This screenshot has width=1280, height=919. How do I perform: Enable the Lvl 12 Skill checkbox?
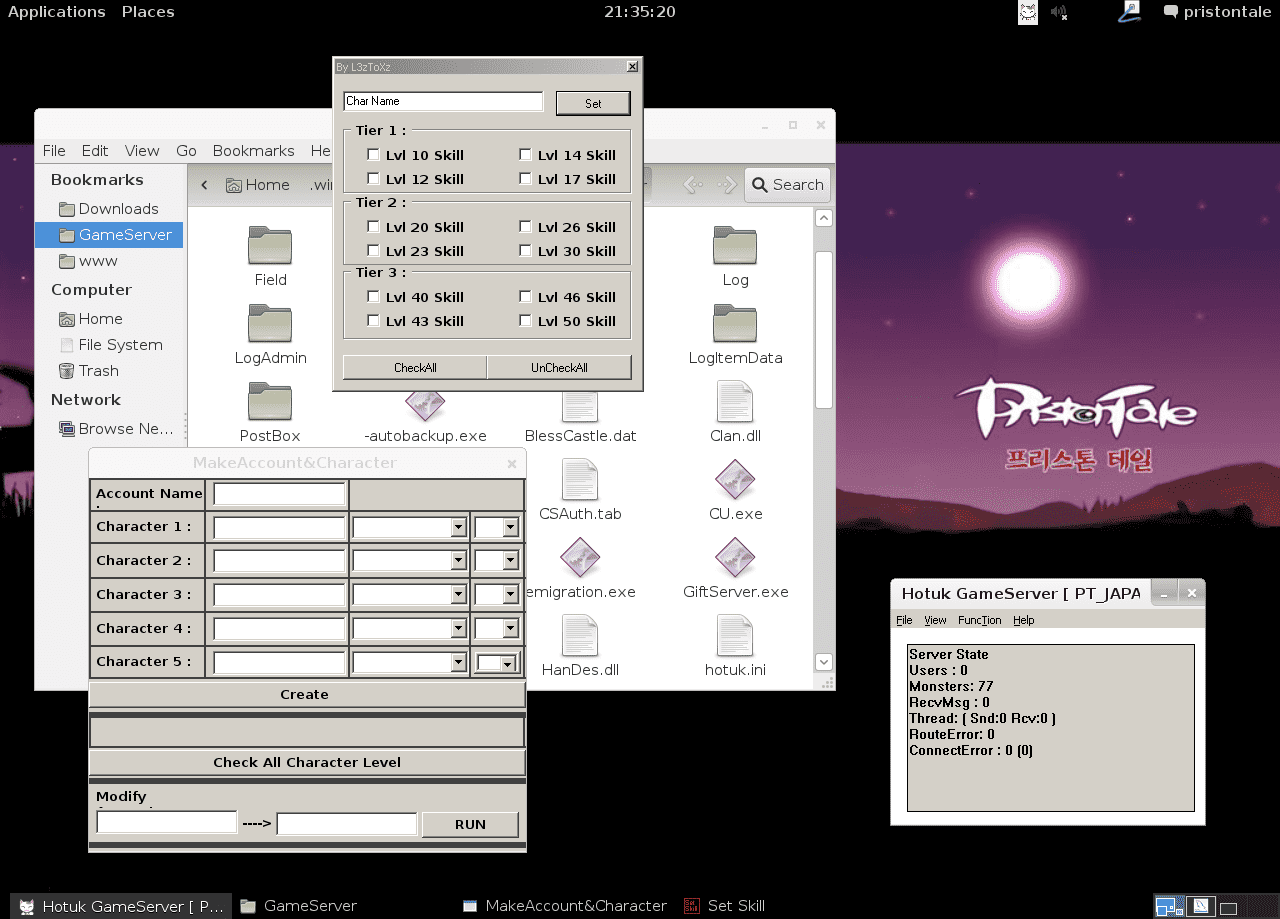point(373,179)
